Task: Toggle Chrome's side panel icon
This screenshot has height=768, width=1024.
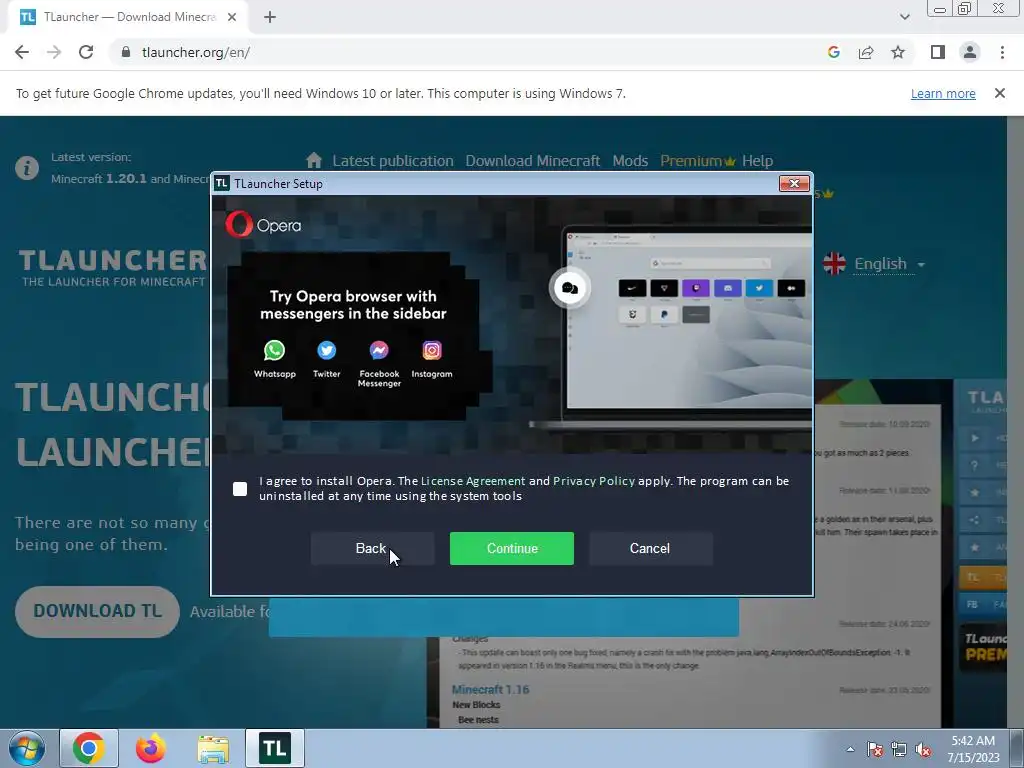Action: 938,52
